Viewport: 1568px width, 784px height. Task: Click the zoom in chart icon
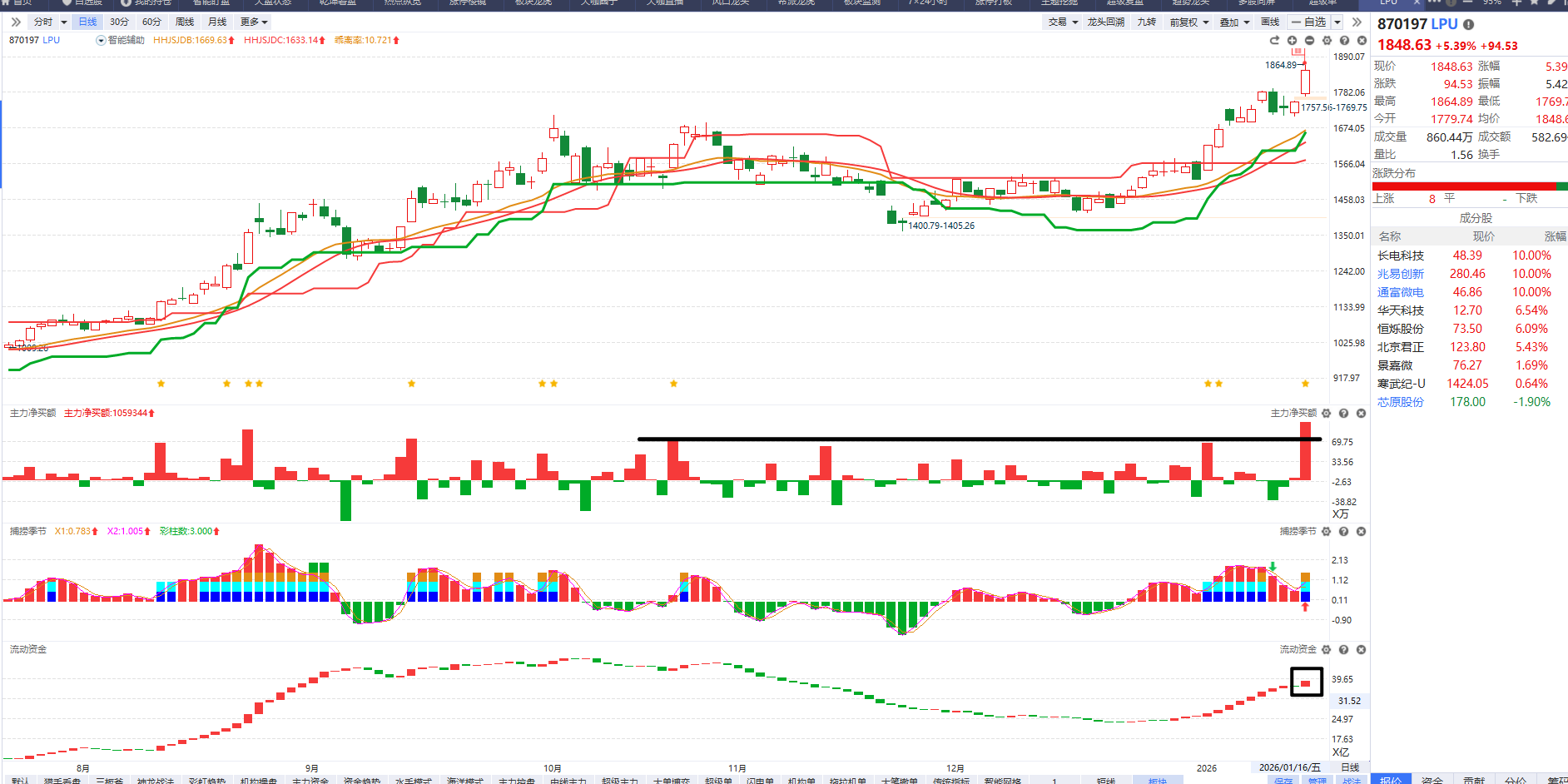point(1292,40)
